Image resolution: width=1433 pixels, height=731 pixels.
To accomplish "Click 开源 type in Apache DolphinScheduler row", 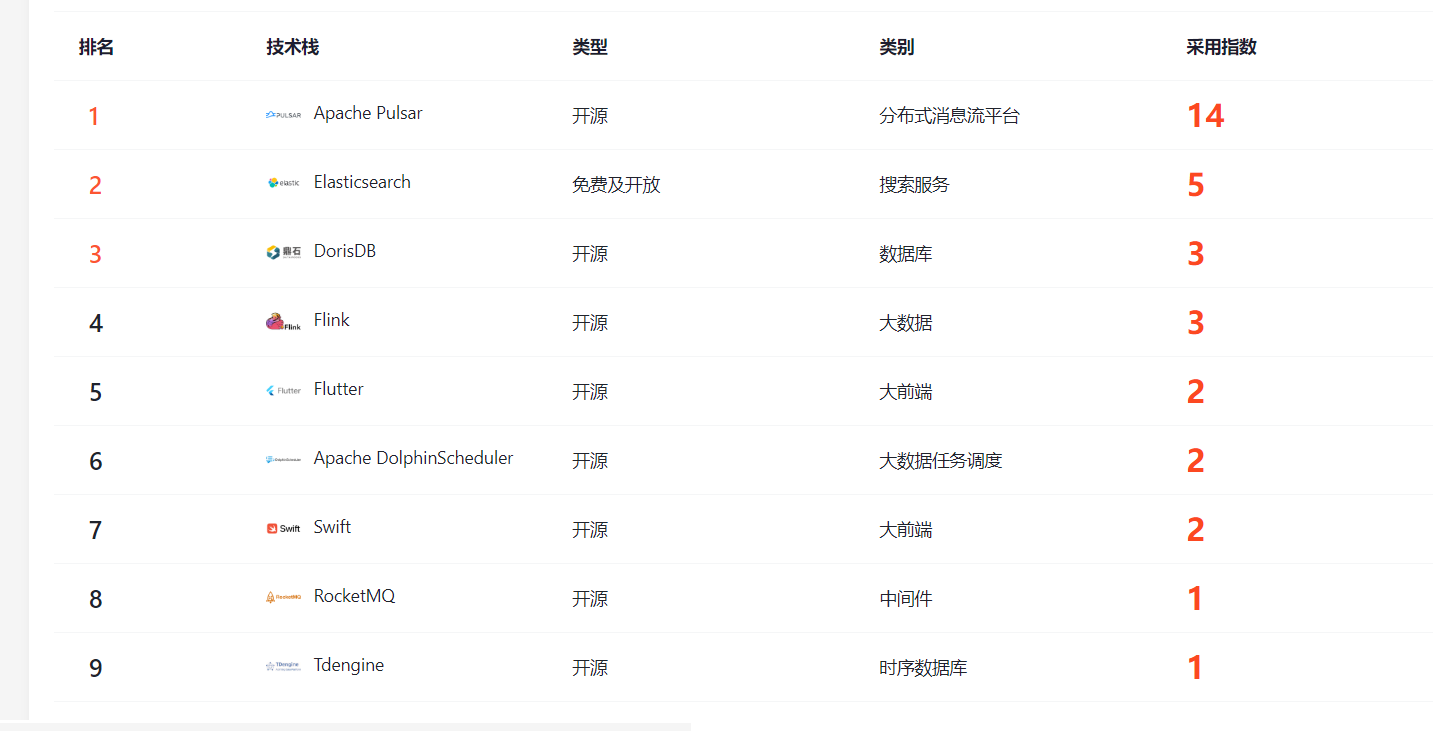I will pos(590,461).
